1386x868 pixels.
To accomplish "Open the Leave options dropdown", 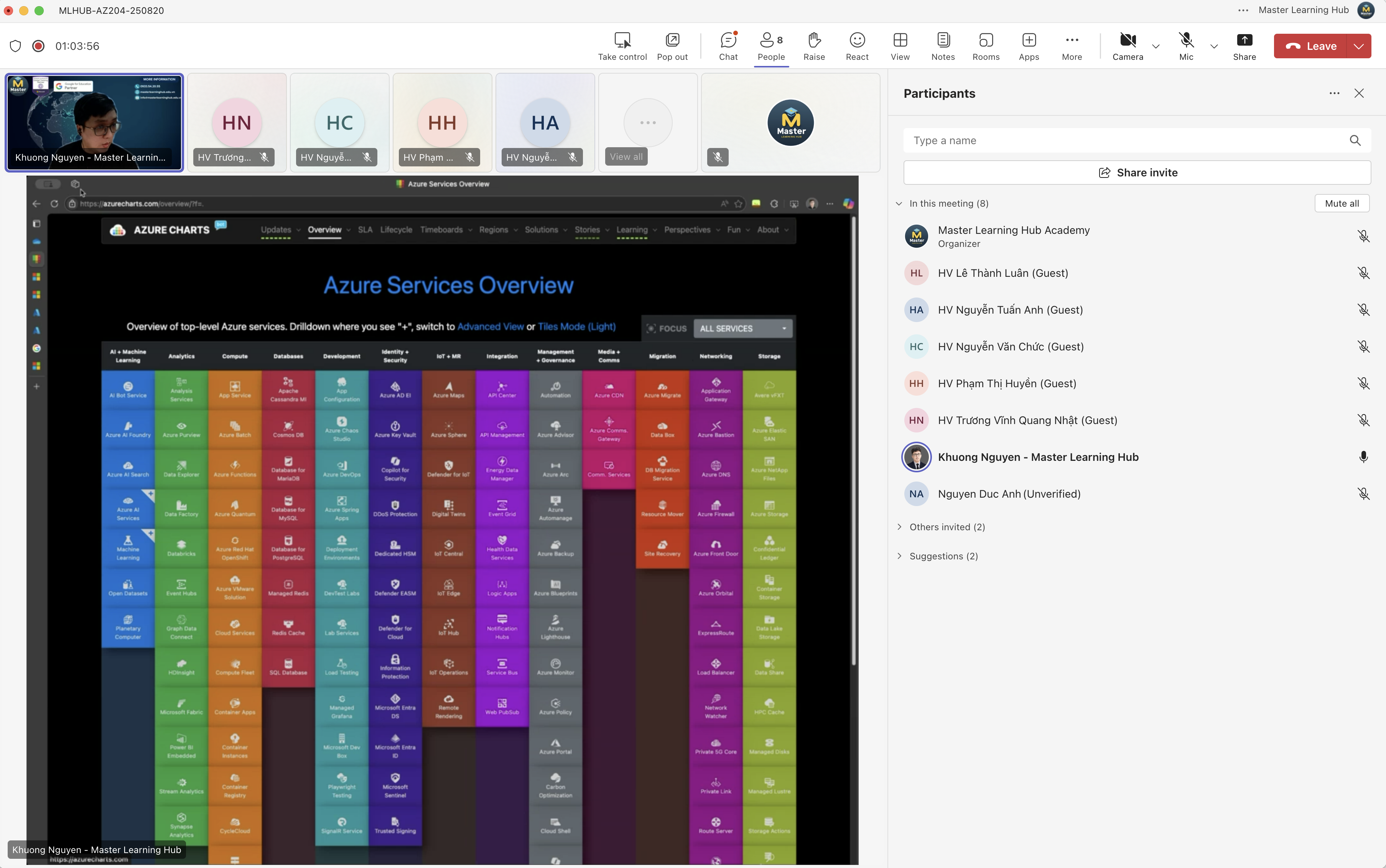I will 1358,46.
